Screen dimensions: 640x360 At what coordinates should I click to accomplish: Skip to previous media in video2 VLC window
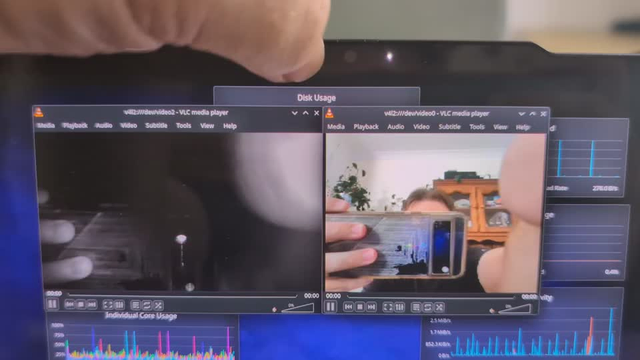point(69,304)
